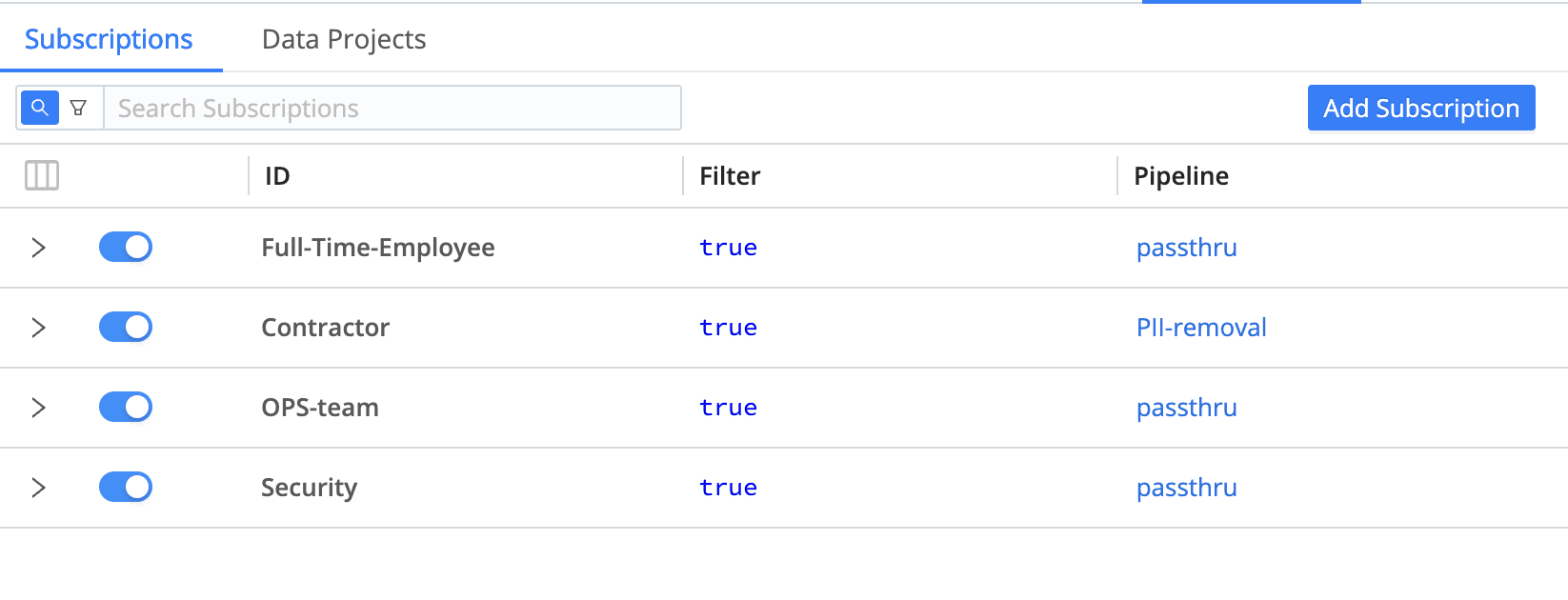
Task: Open Full-Time-Employee's passthru pipeline link
Action: point(1187,248)
